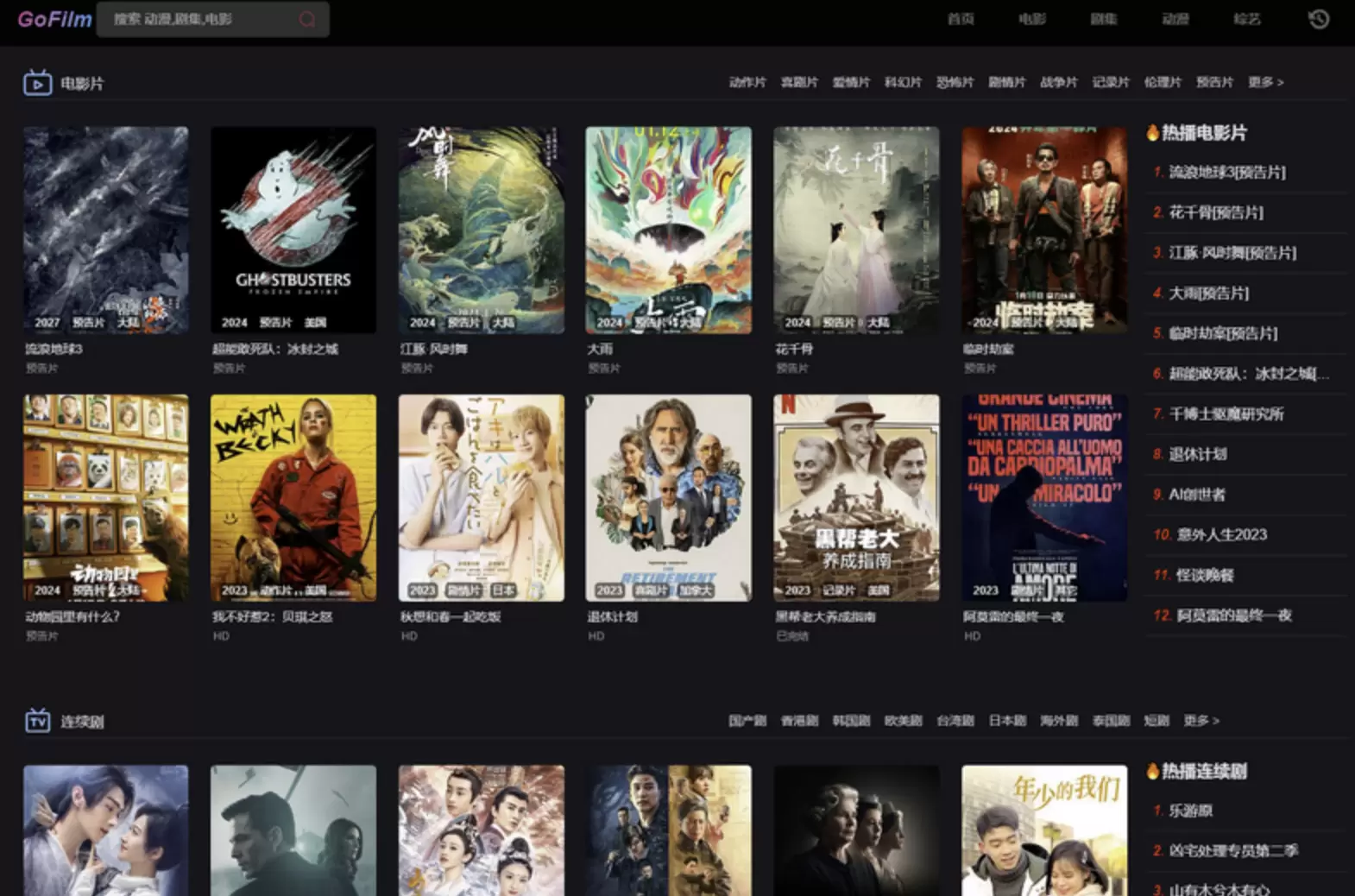Select rank 9 AI创世者
This screenshot has width=1355, height=896.
pyautogui.click(x=1196, y=495)
